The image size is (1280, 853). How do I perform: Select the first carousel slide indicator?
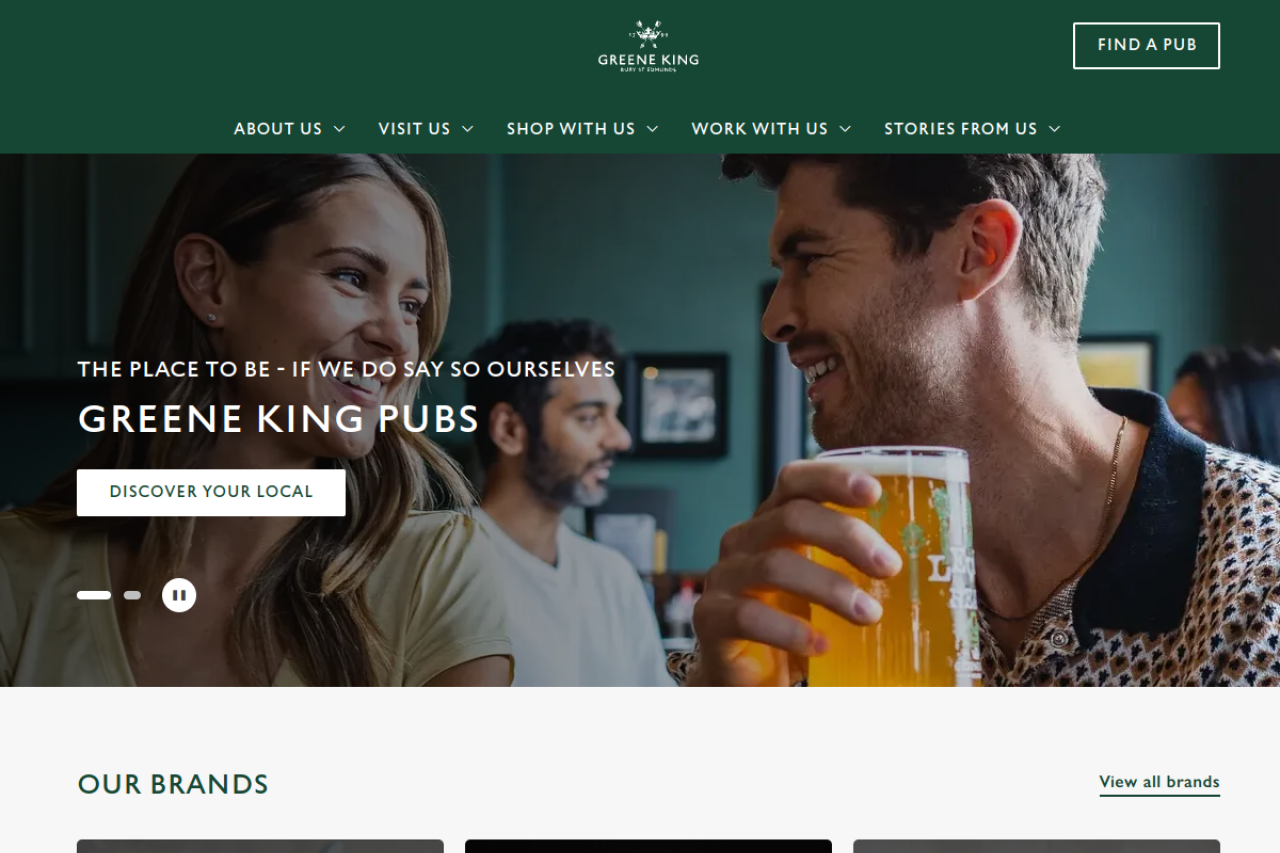coord(94,595)
